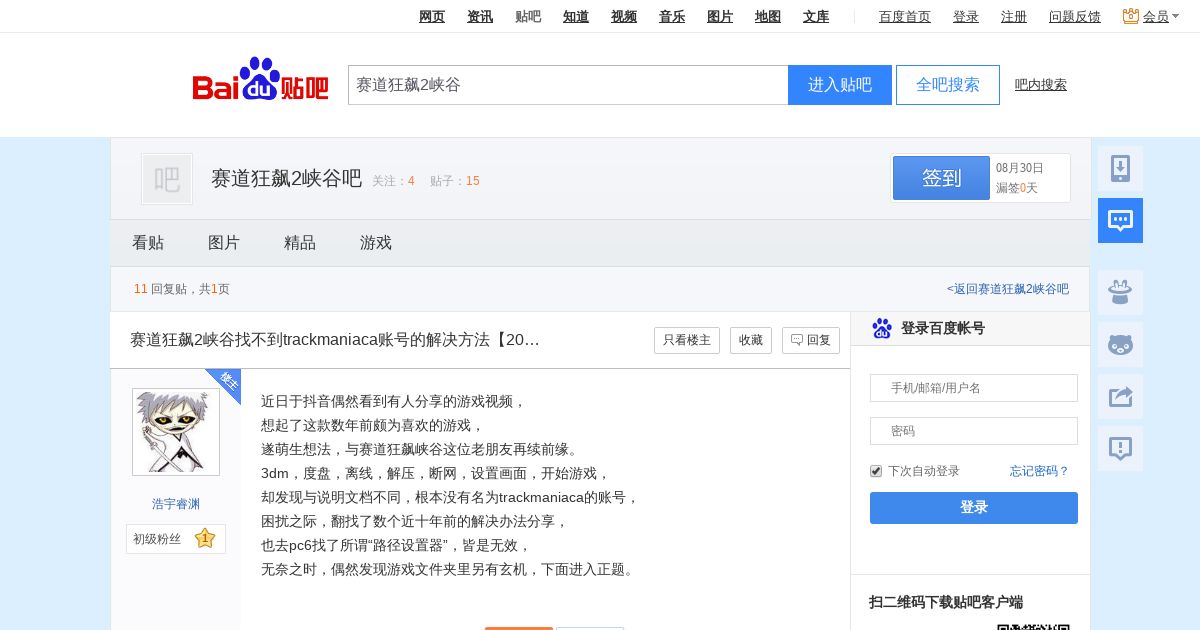Click the level 1 star badge
1200x630 pixels.
(205, 538)
